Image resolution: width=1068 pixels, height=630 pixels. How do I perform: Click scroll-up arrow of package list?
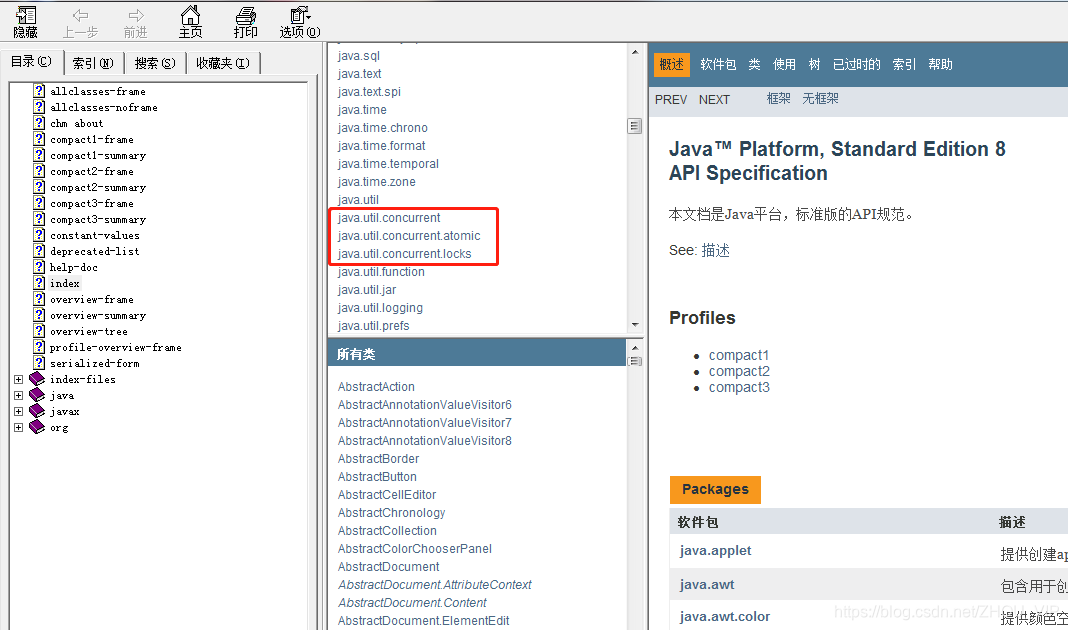635,52
